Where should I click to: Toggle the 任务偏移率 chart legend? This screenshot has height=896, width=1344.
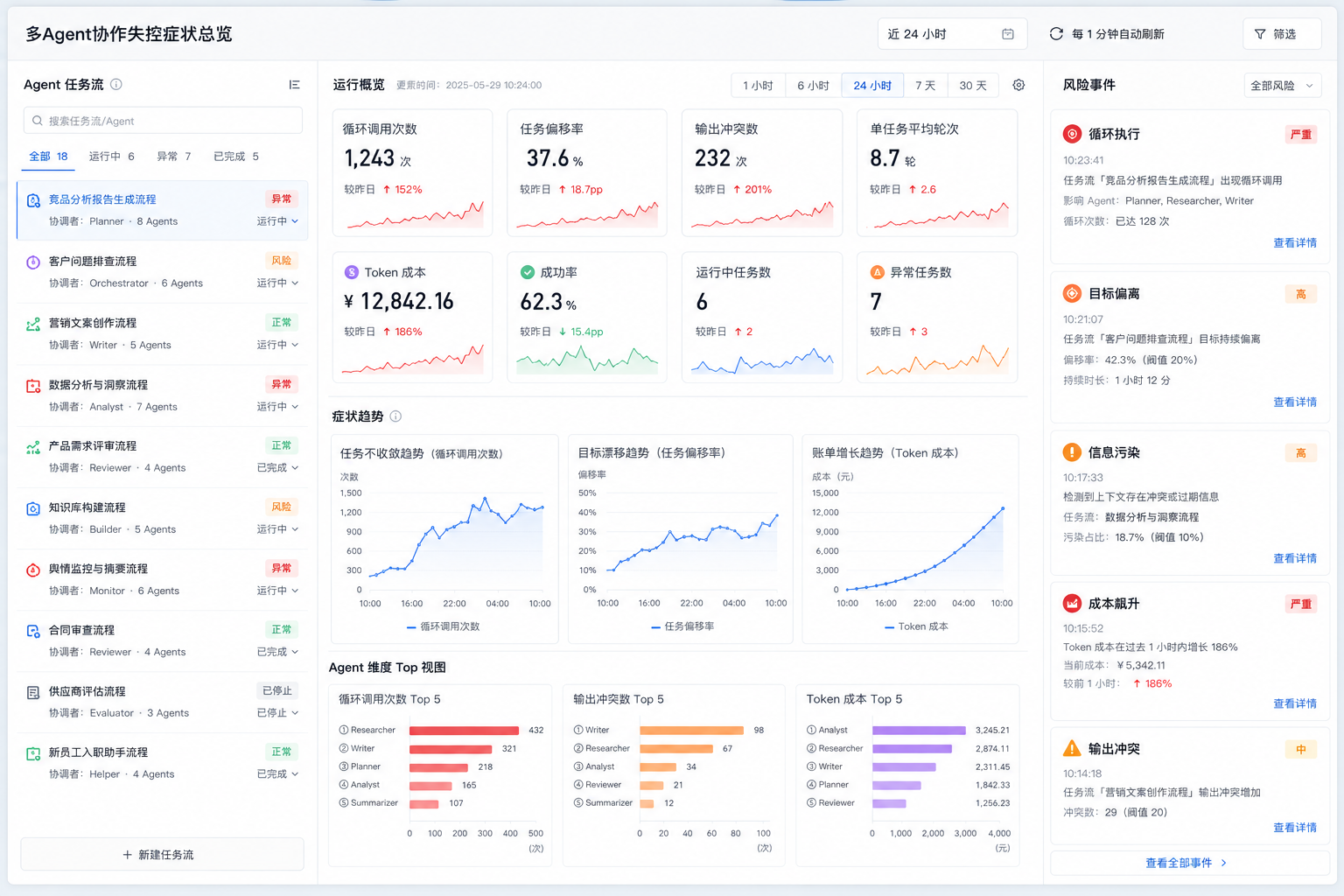pos(682,626)
